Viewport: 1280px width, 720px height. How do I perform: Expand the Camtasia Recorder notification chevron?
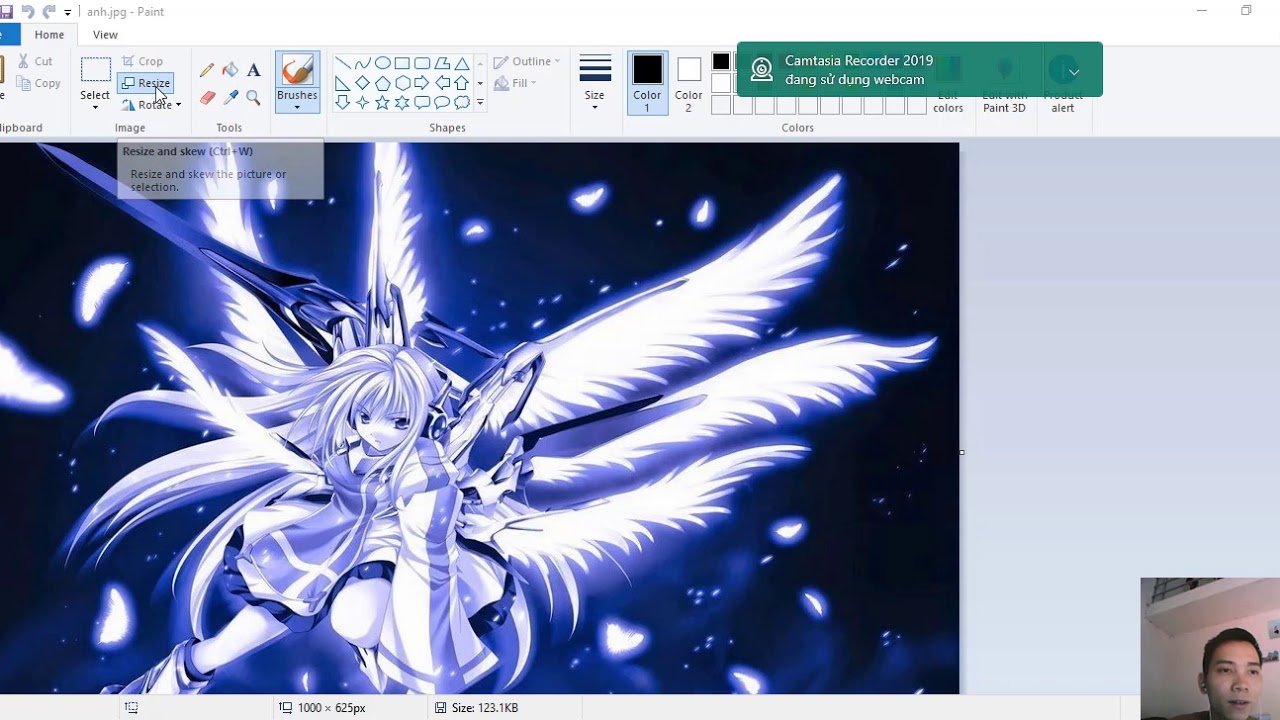pyautogui.click(x=1073, y=71)
